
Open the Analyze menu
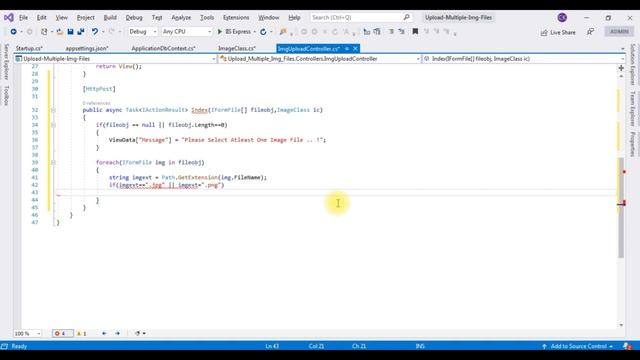(x=181, y=18)
